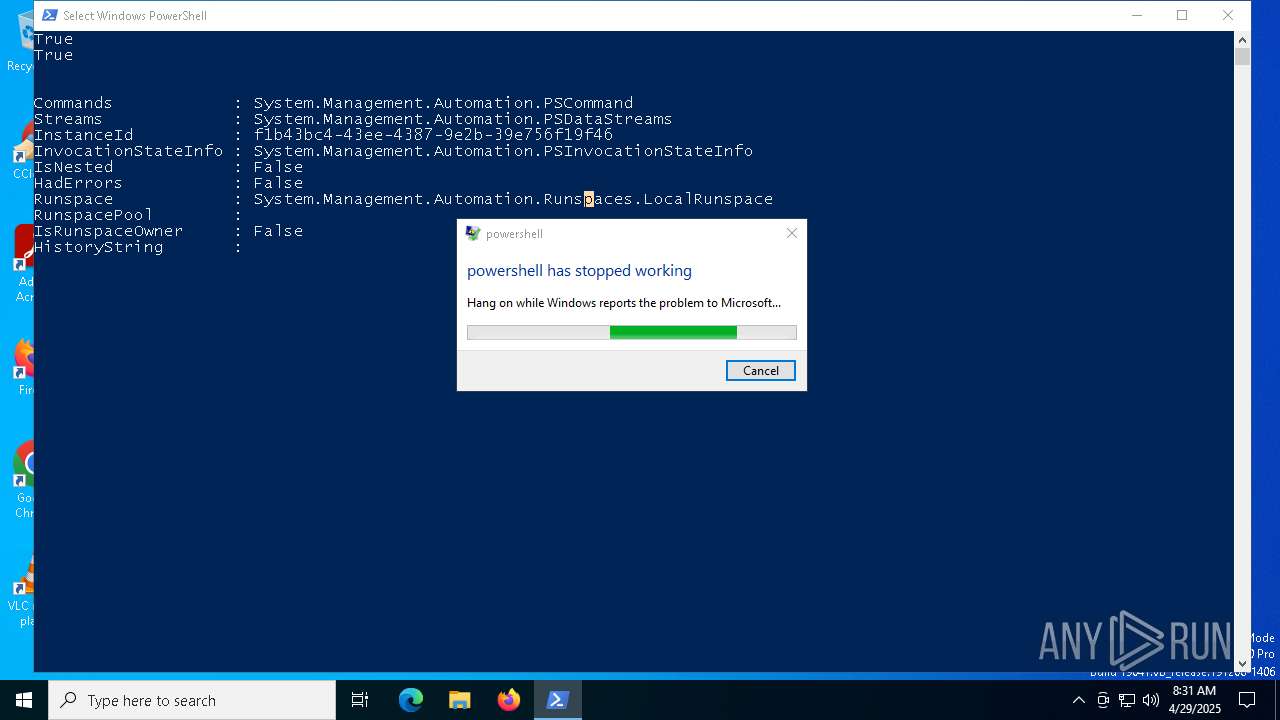Click the IsRunspaceOwner False value
Viewport: 1280px width, 720px height.
(278, 231)
